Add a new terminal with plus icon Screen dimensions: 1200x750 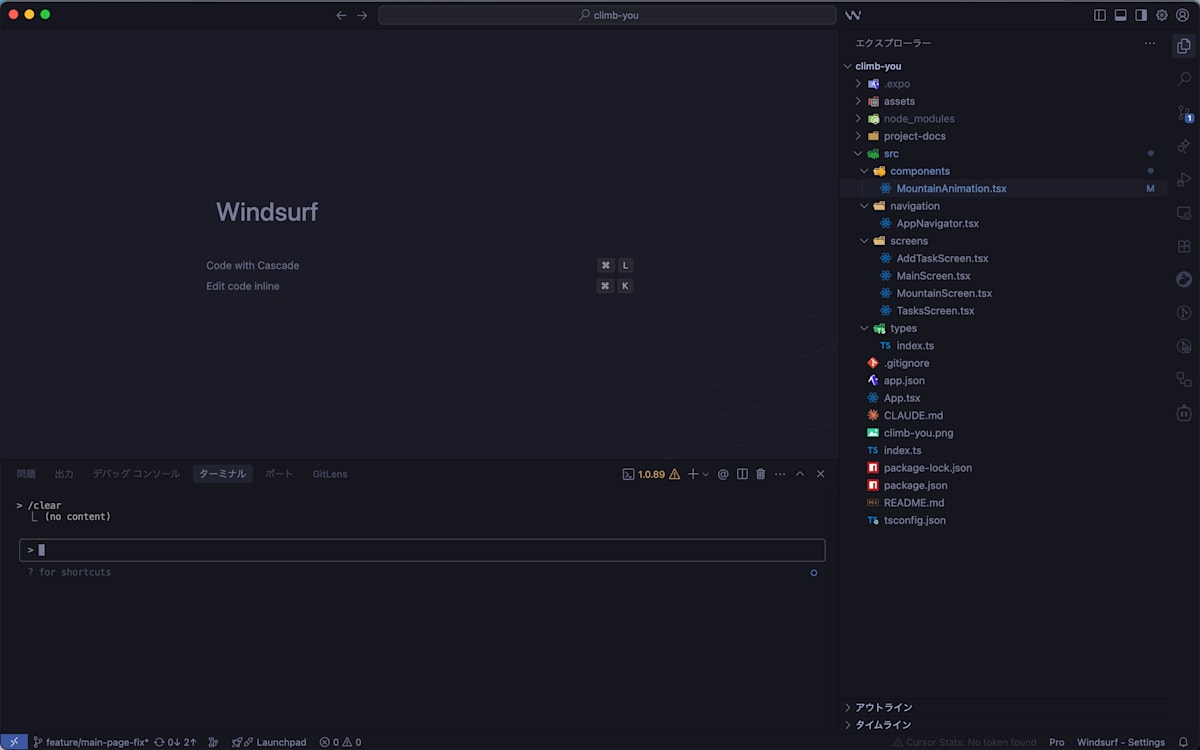pos(693,474)
